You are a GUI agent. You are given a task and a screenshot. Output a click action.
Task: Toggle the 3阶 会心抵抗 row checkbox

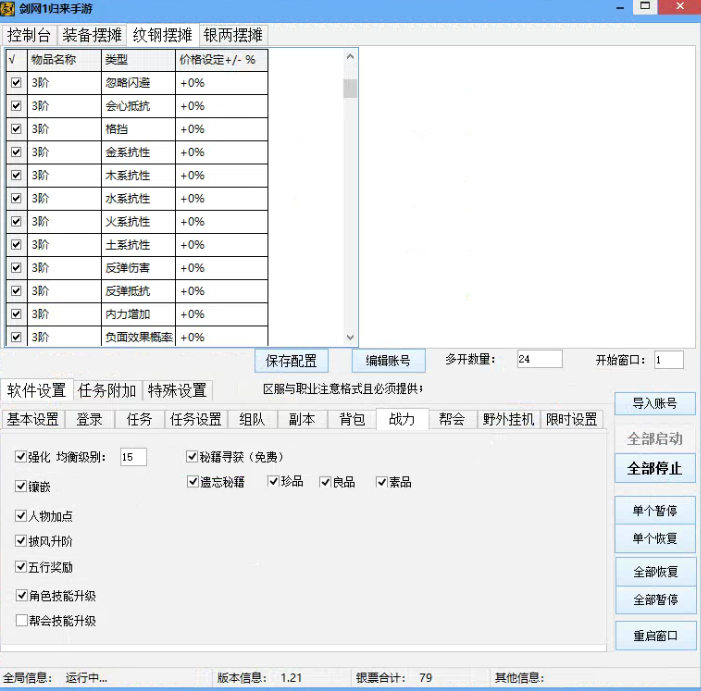17,106
